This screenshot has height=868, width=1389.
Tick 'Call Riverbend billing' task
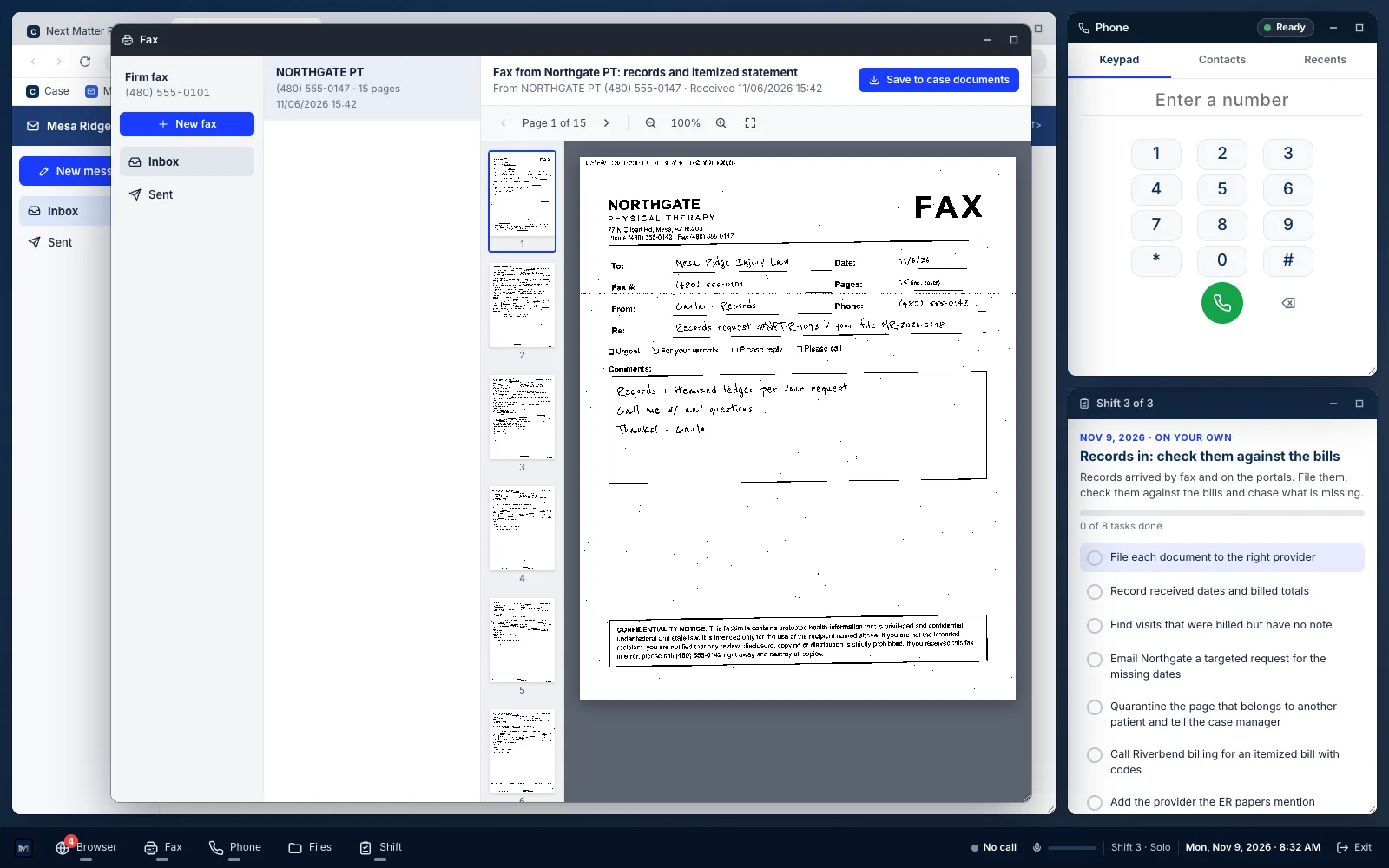click(1095, 755)
